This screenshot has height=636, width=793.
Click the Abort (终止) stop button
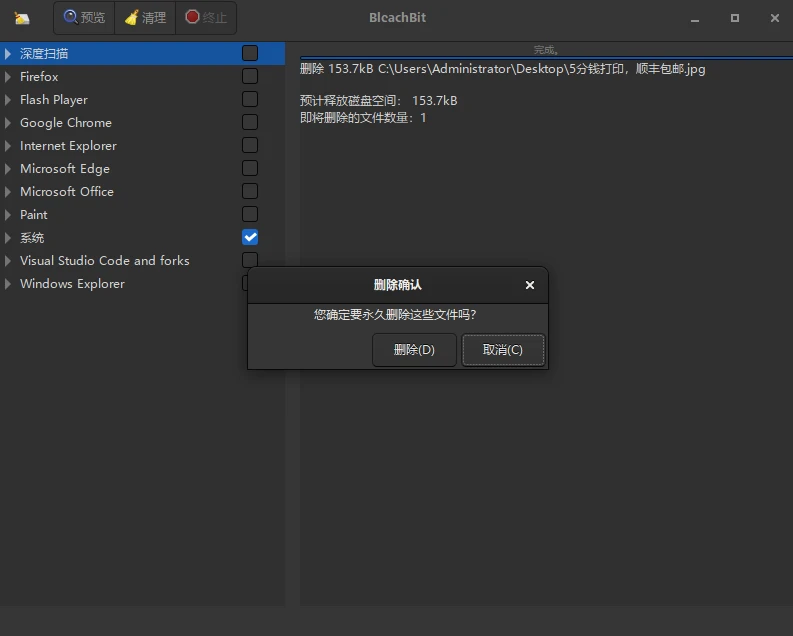click(206, 18)
